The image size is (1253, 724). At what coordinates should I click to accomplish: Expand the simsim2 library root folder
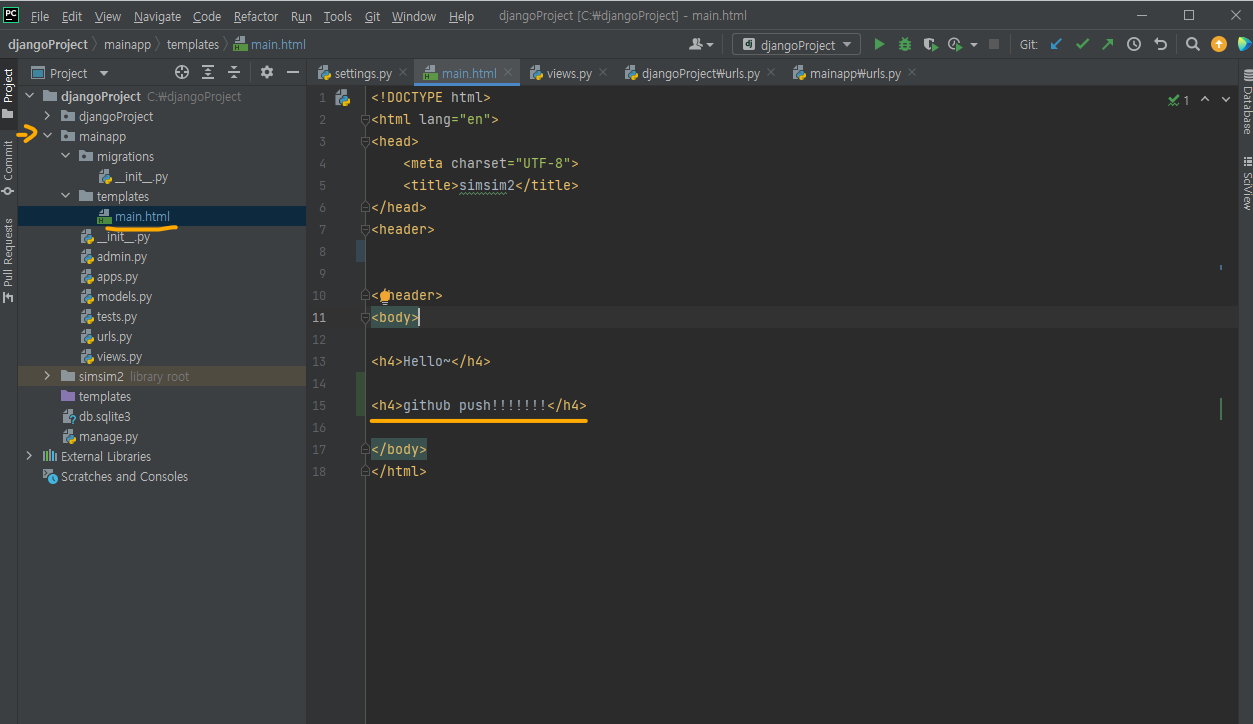point(47,377)
